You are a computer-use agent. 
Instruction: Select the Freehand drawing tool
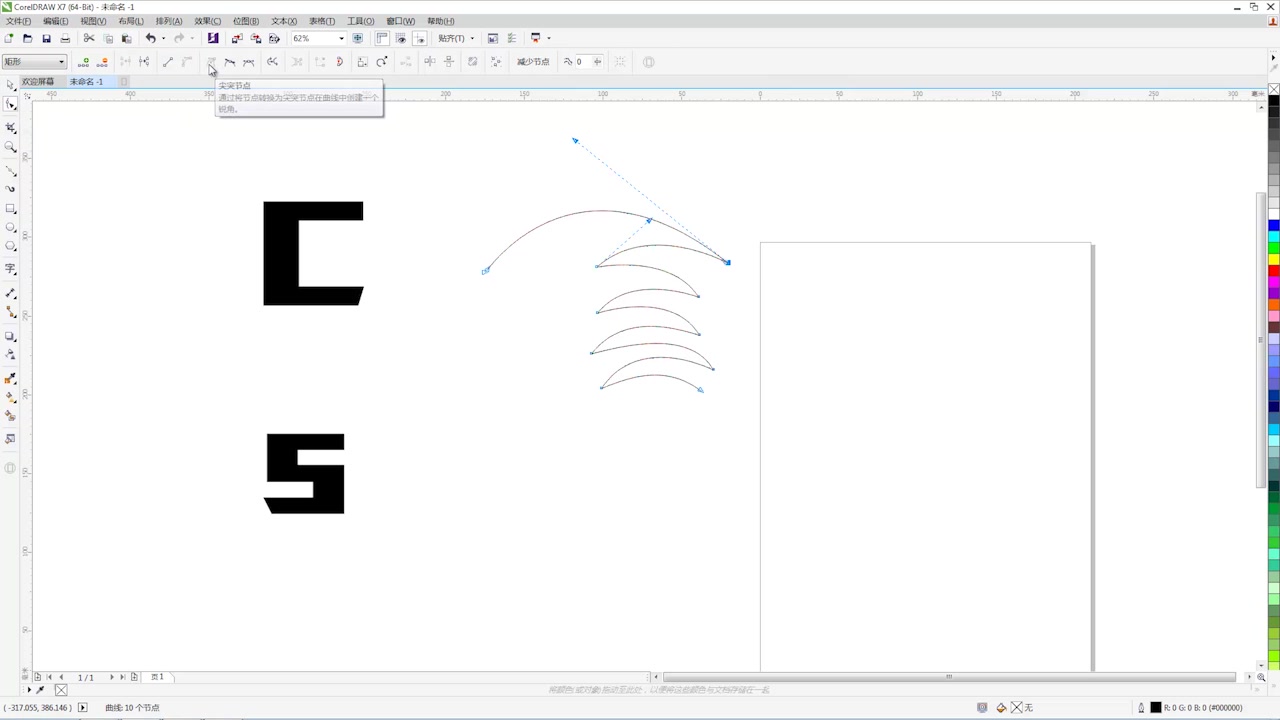click(x=11, y=171)
